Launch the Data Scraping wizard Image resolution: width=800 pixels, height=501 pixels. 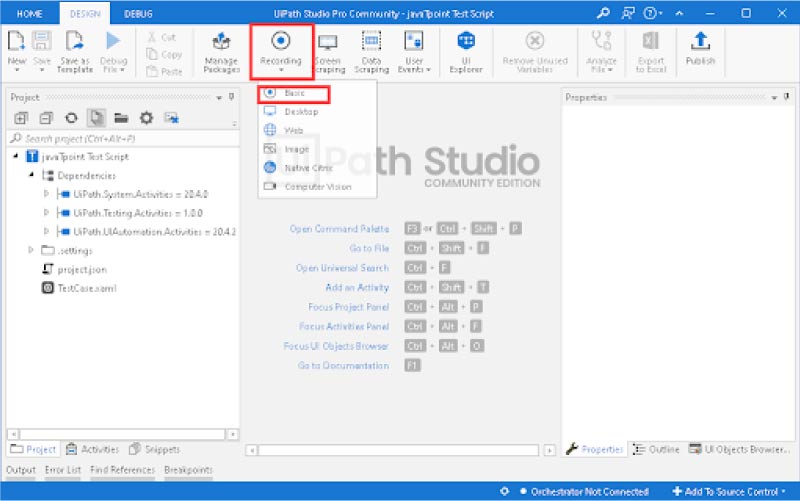tap(371, 51)
